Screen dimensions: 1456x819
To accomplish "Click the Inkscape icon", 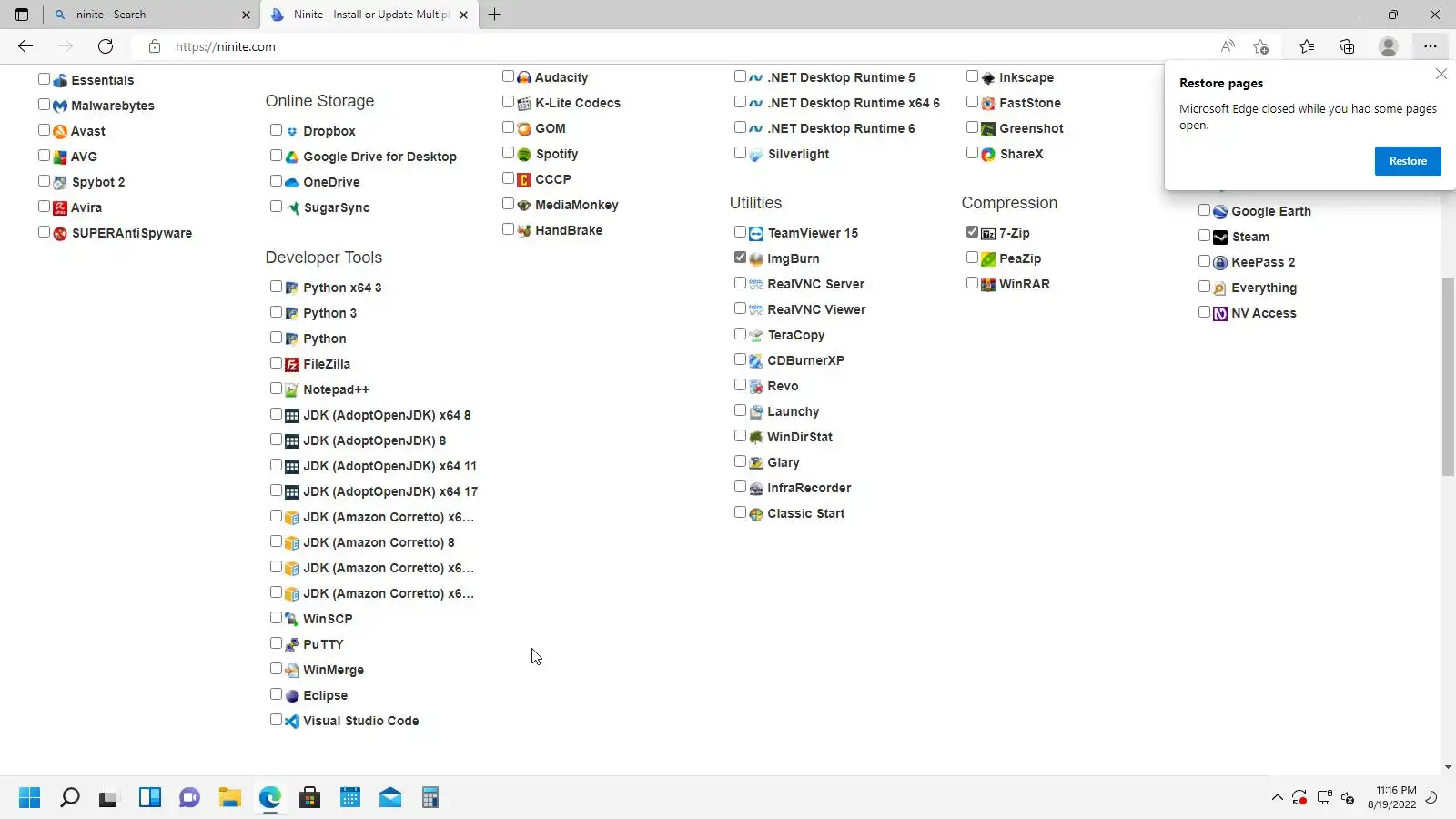I will coord(988,77).
